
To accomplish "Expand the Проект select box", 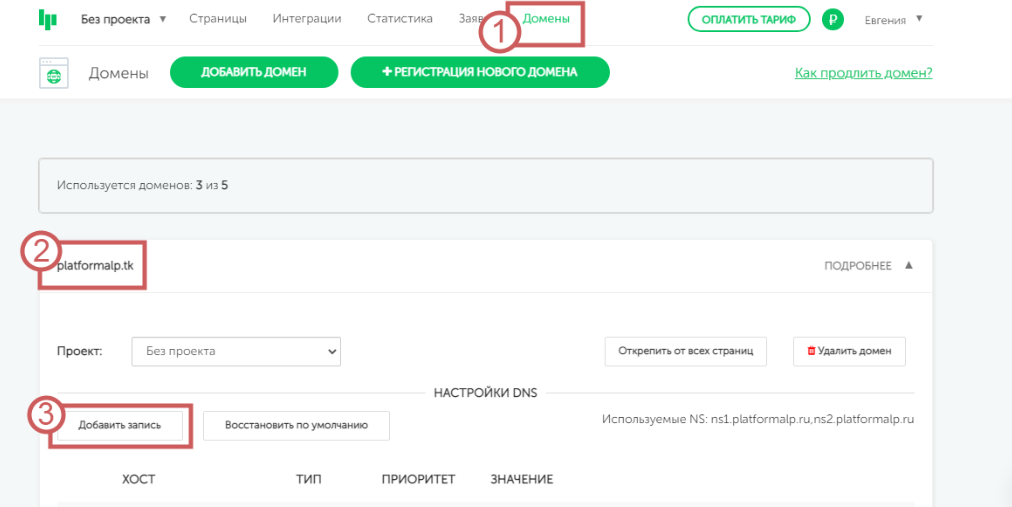I will tap(236, 351).
